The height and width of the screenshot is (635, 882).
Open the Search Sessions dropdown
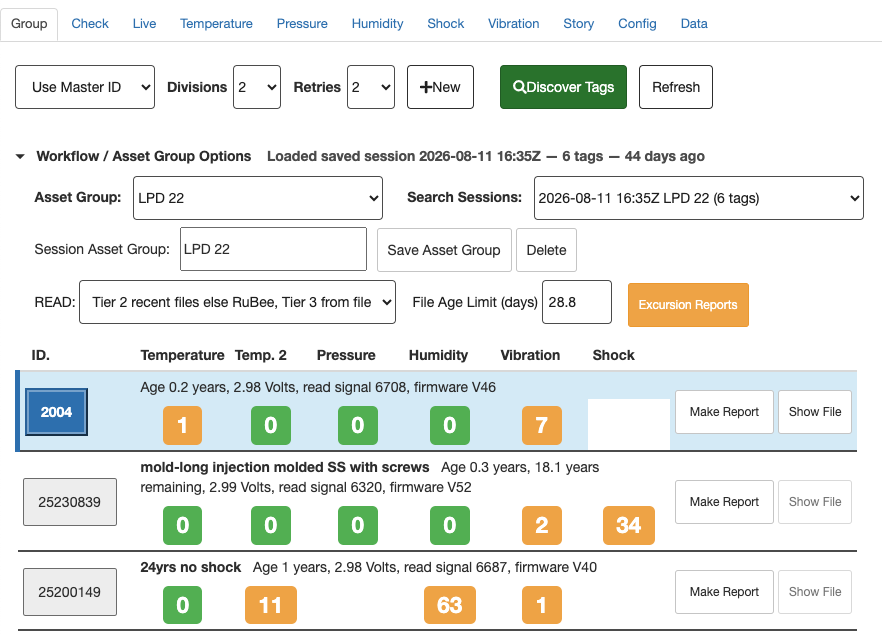point(699,198)
